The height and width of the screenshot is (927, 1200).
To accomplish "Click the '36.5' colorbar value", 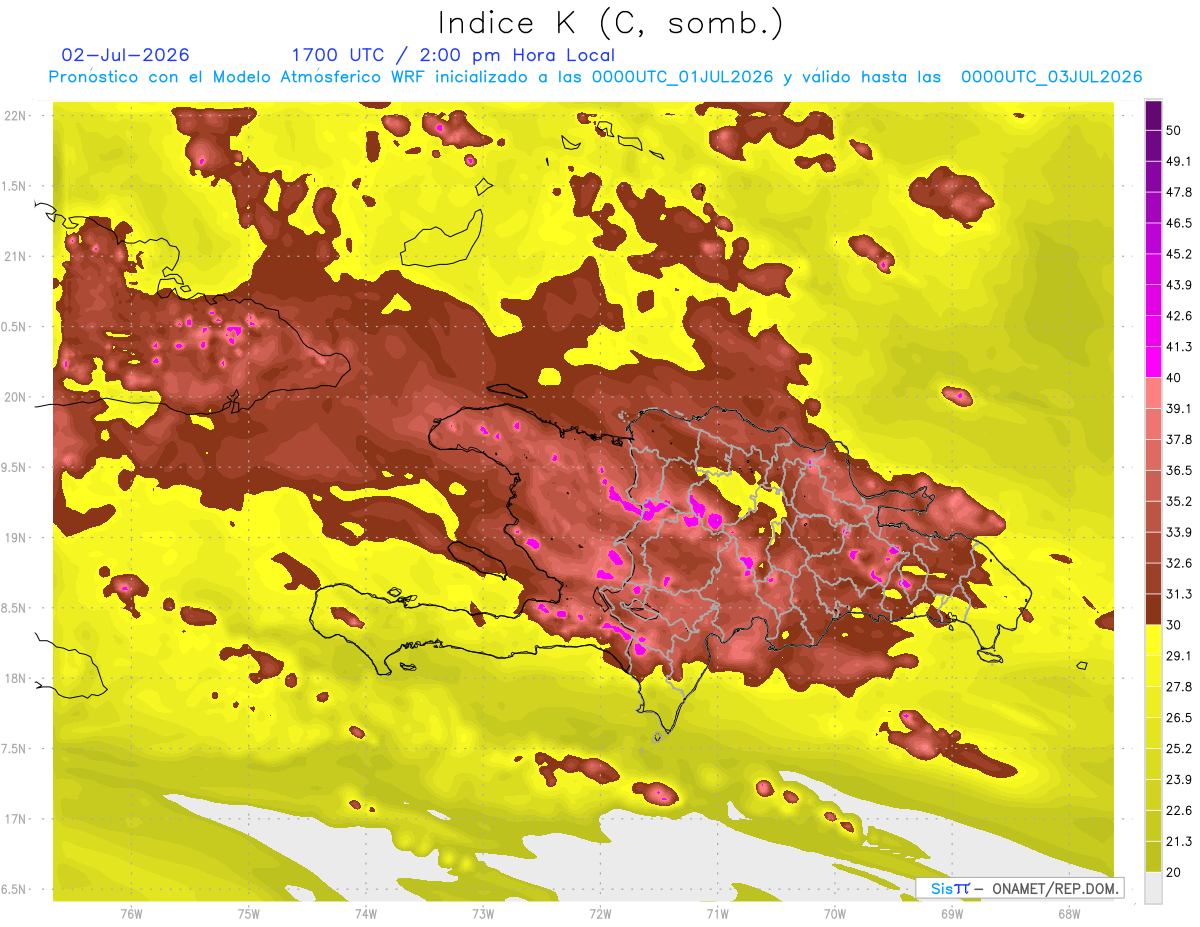I will pos(1179,470).
